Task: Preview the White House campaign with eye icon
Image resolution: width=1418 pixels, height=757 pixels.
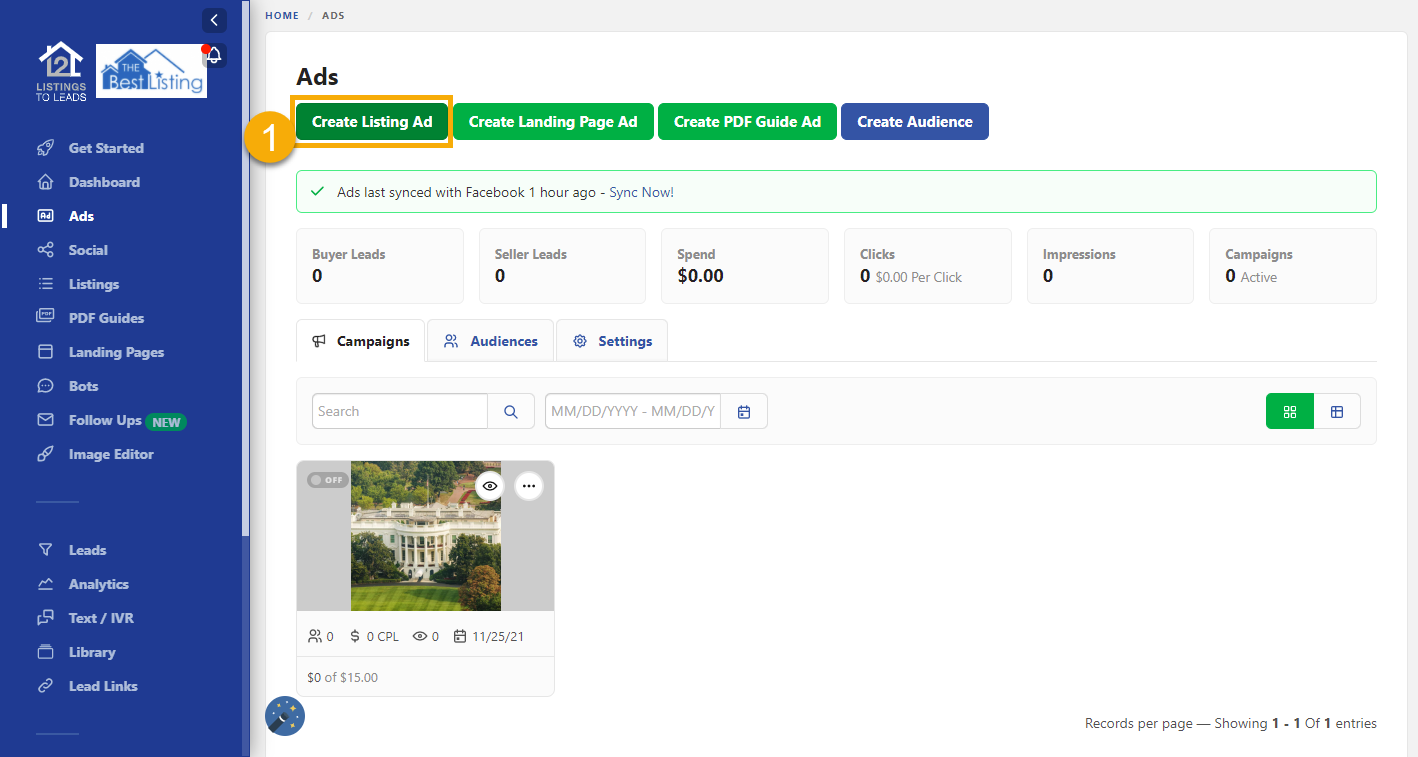Action: [x=489, y=486]
